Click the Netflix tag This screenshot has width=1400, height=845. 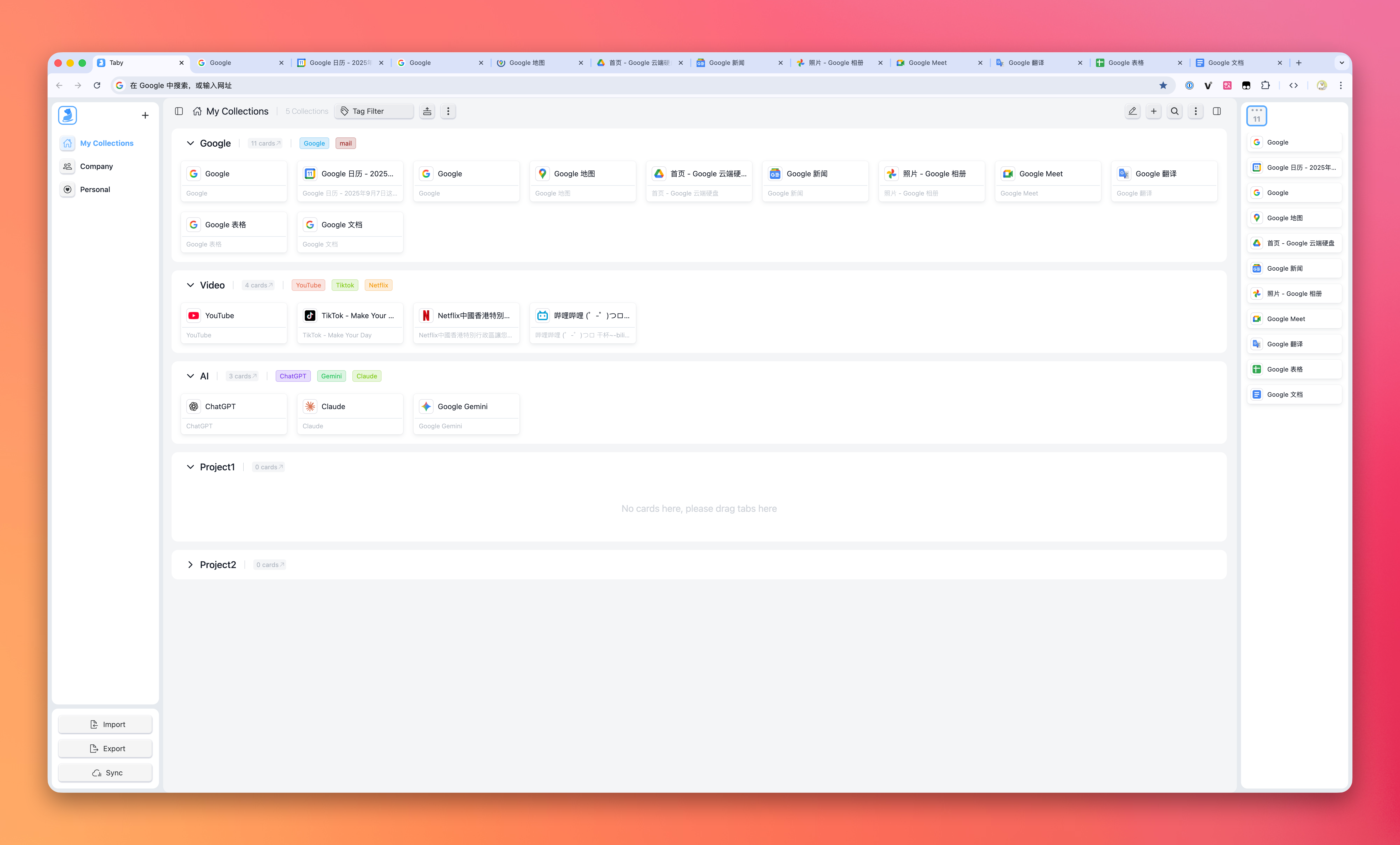pos(378,285)
